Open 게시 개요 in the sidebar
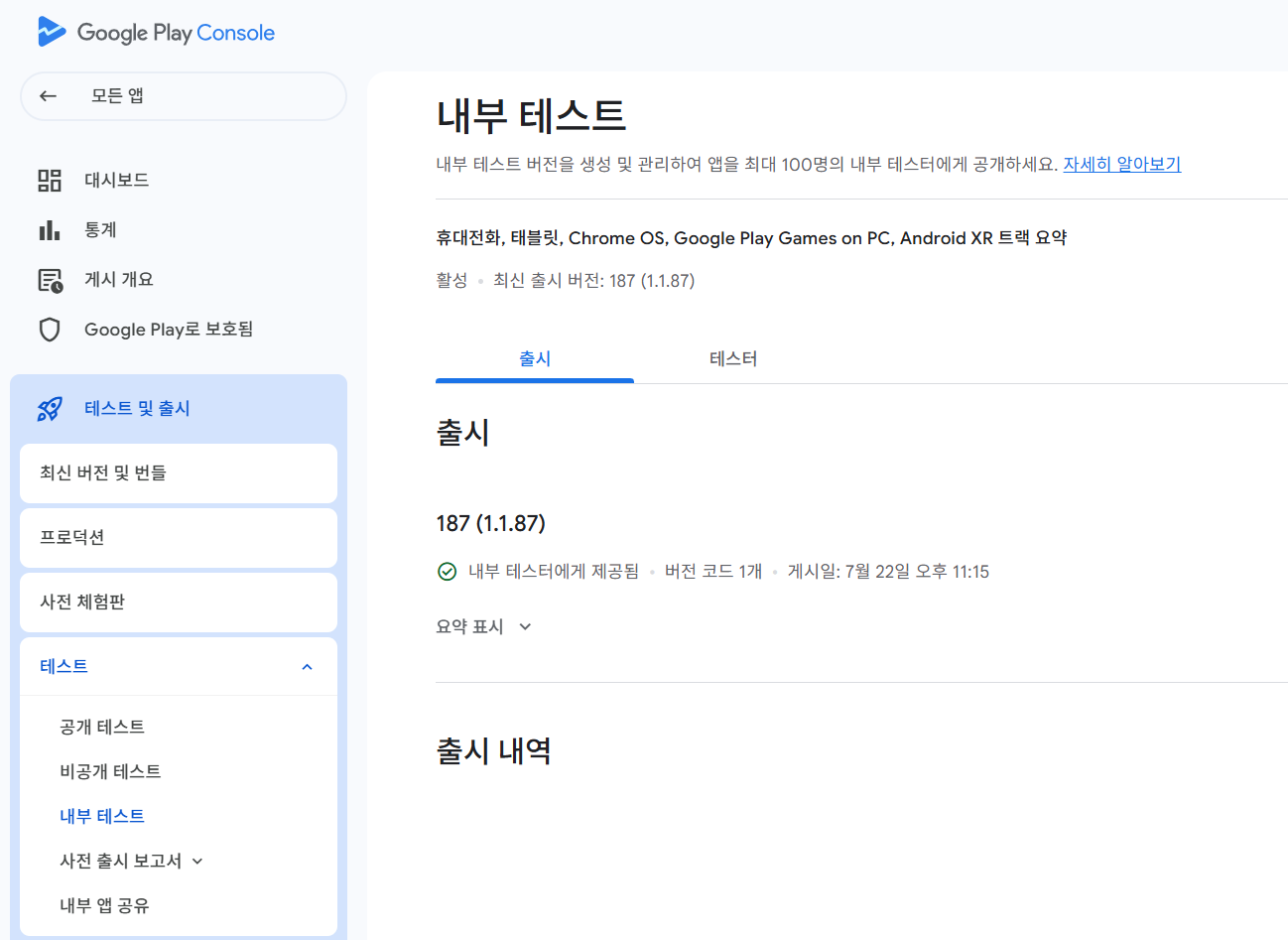 [119, 280]
